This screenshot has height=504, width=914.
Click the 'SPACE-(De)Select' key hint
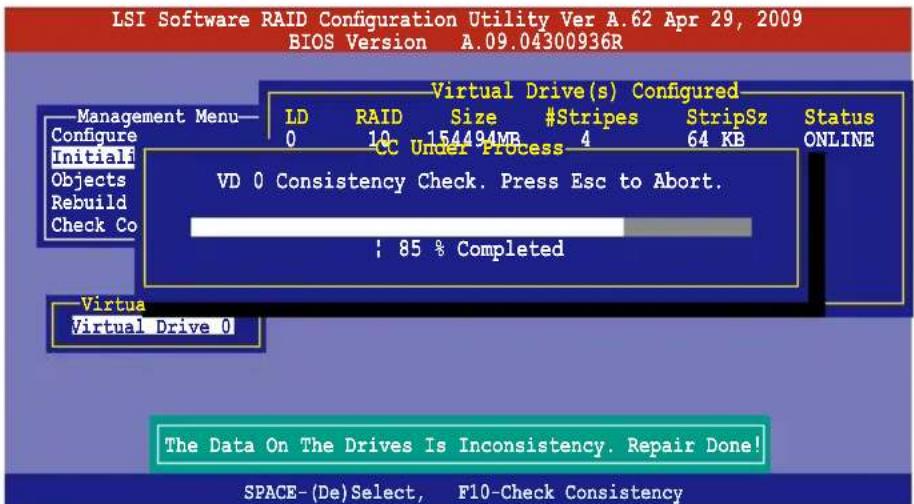coord(334,493)
